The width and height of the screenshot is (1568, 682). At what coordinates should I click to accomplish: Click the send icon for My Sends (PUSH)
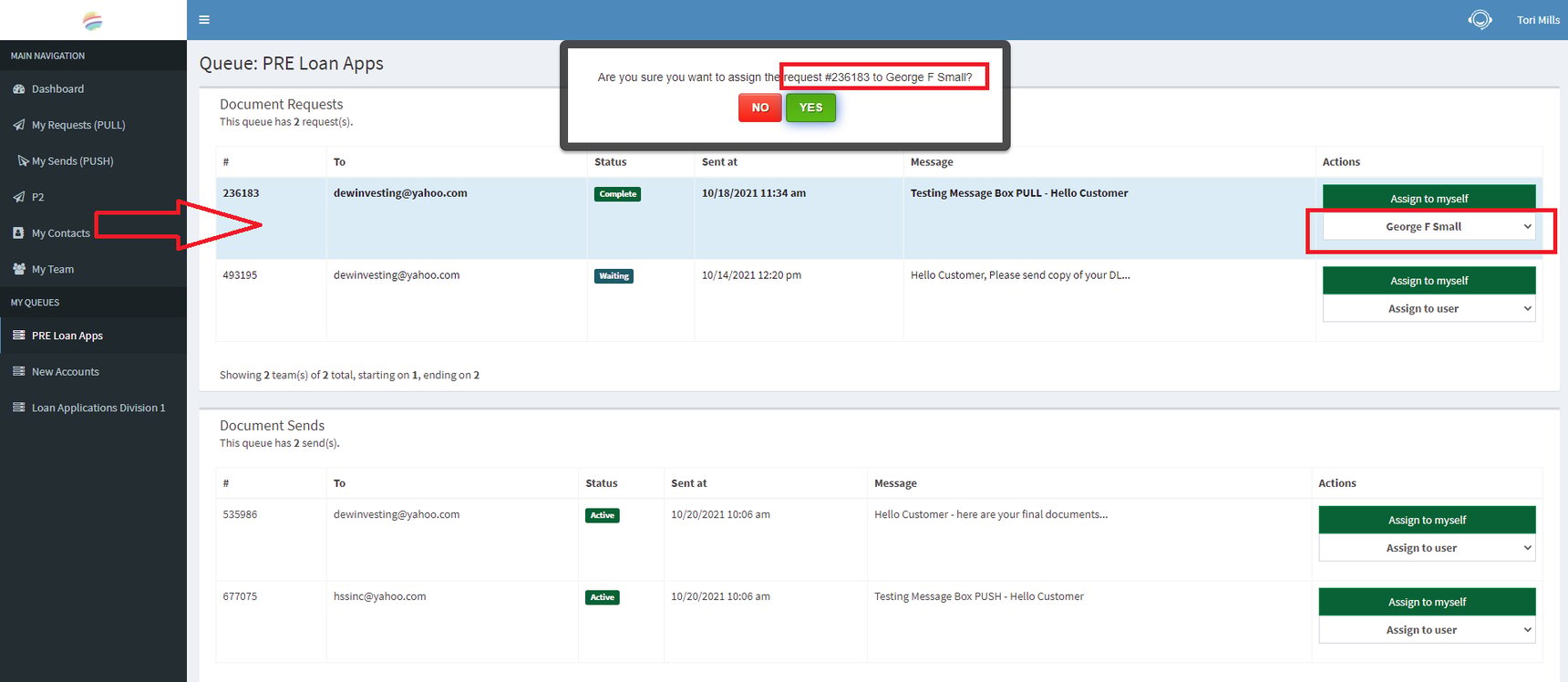click(x=23, y=161)
